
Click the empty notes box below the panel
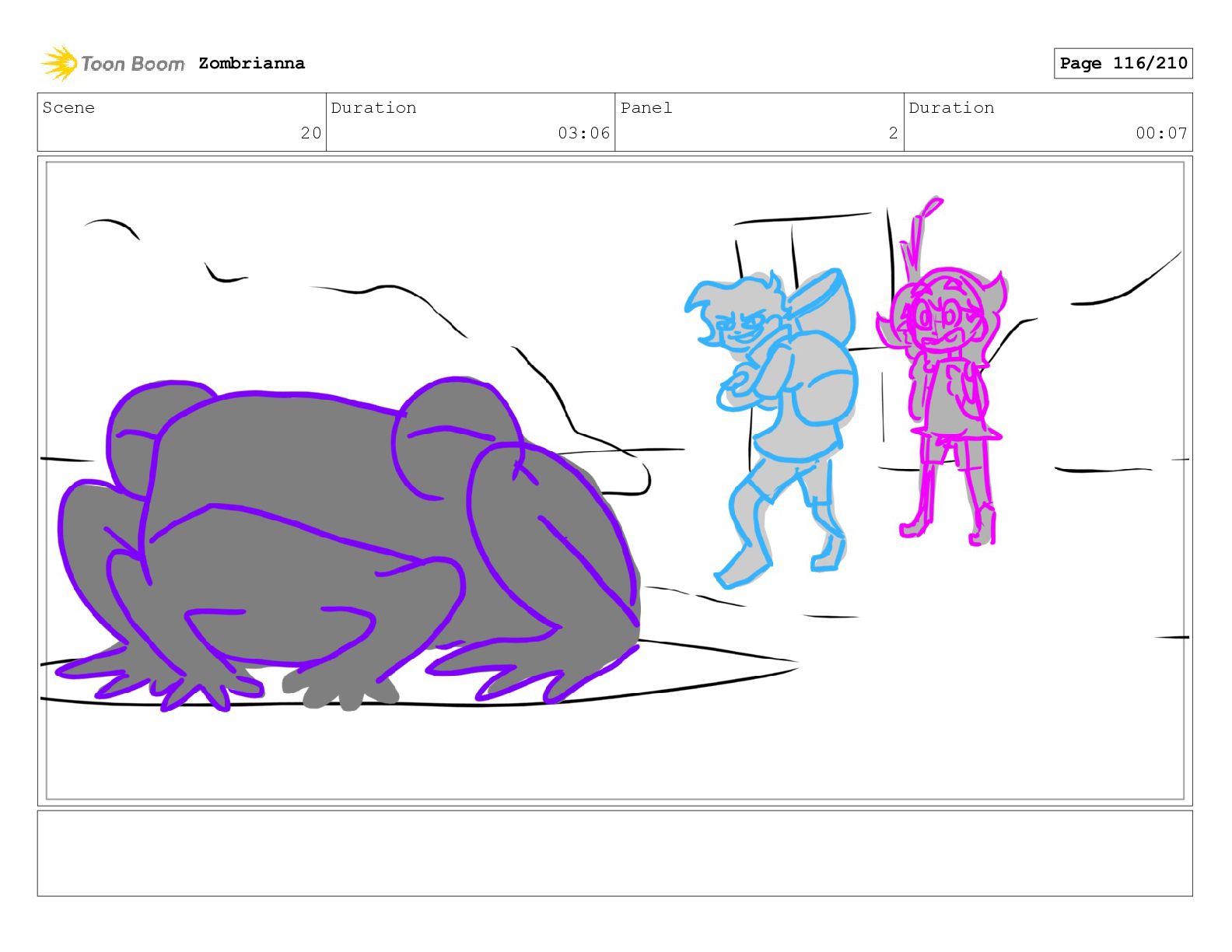point(614,853)
